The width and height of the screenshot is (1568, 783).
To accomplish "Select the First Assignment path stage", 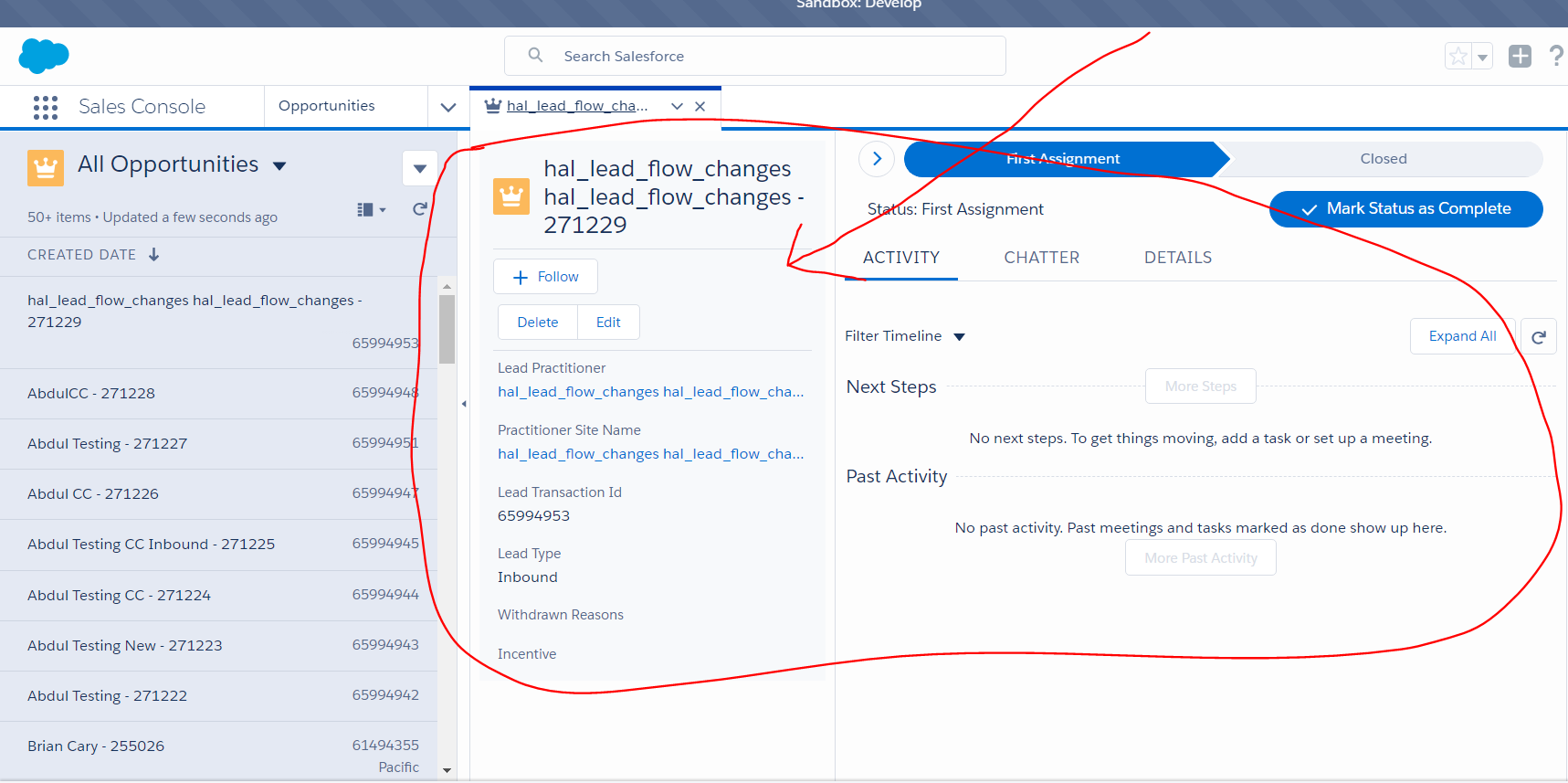I will [1064, 159].
